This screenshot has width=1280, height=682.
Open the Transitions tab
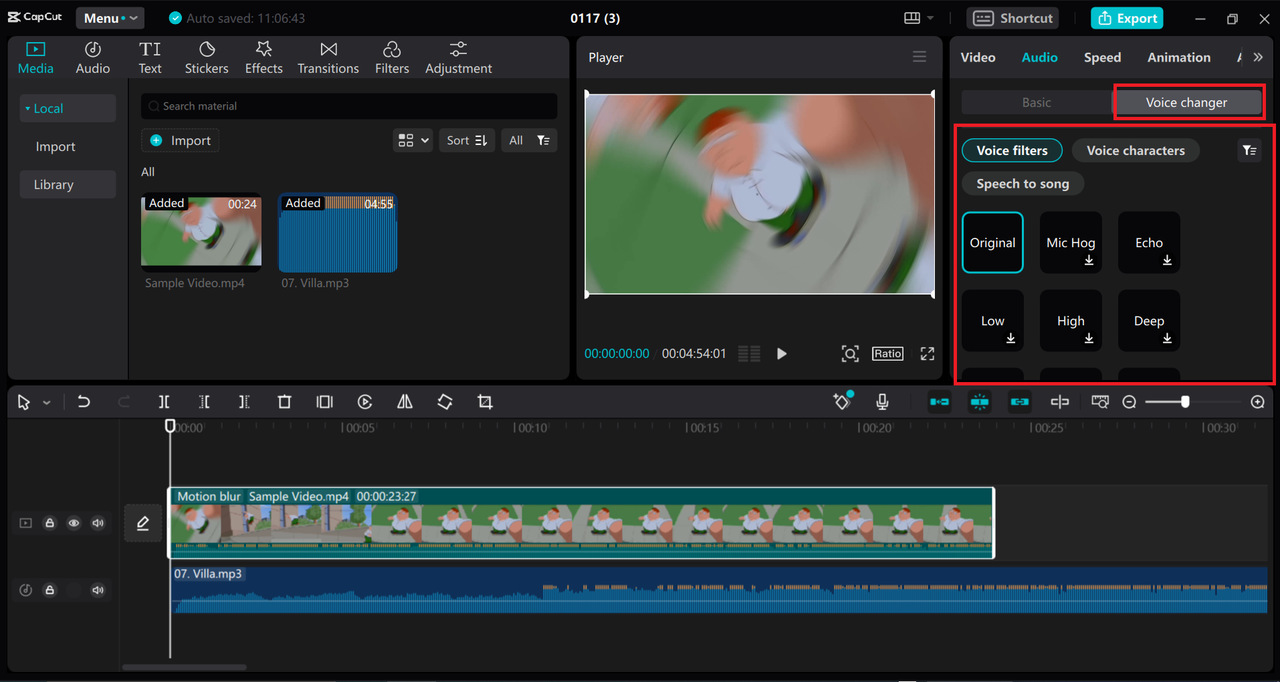click(x=328, y=58)
